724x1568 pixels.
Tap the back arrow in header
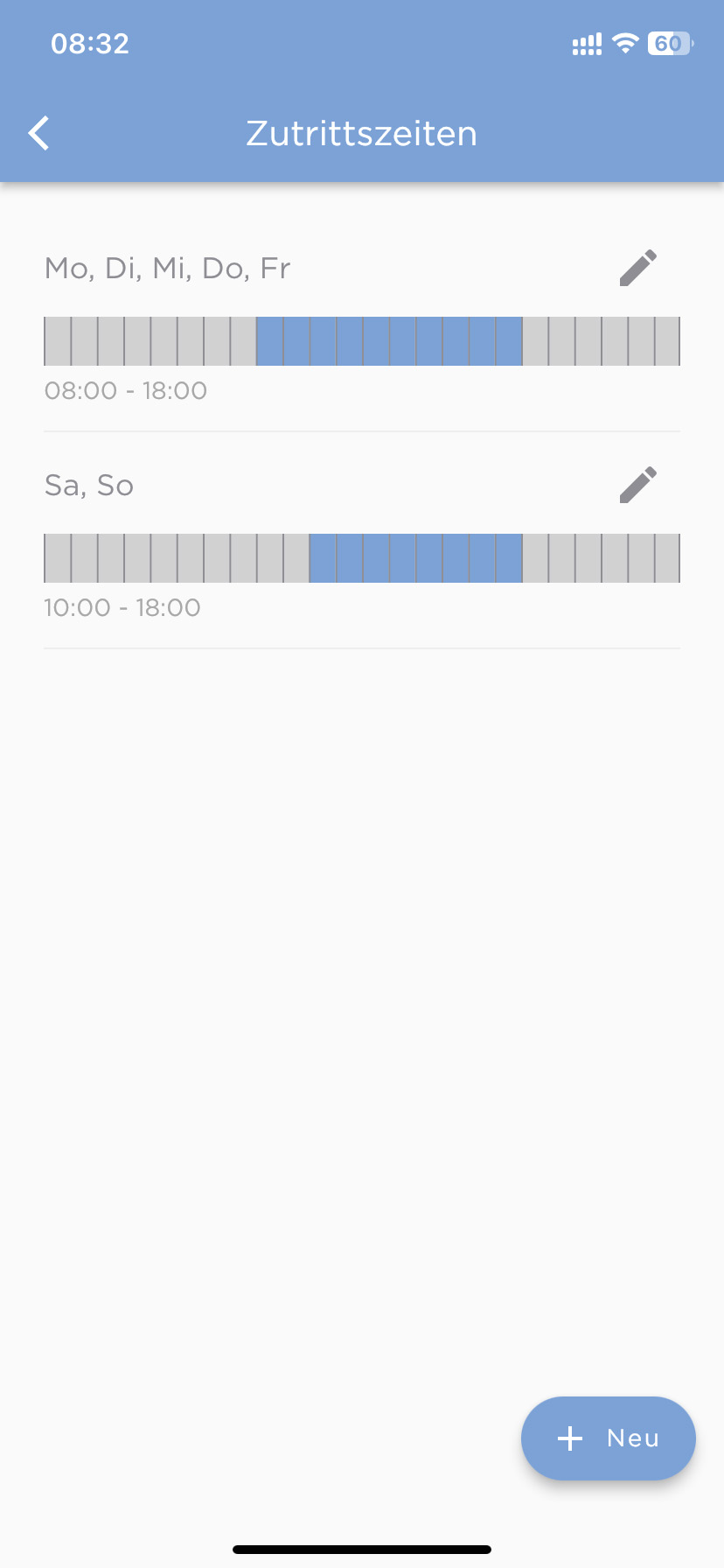click(x=39, y=134)
